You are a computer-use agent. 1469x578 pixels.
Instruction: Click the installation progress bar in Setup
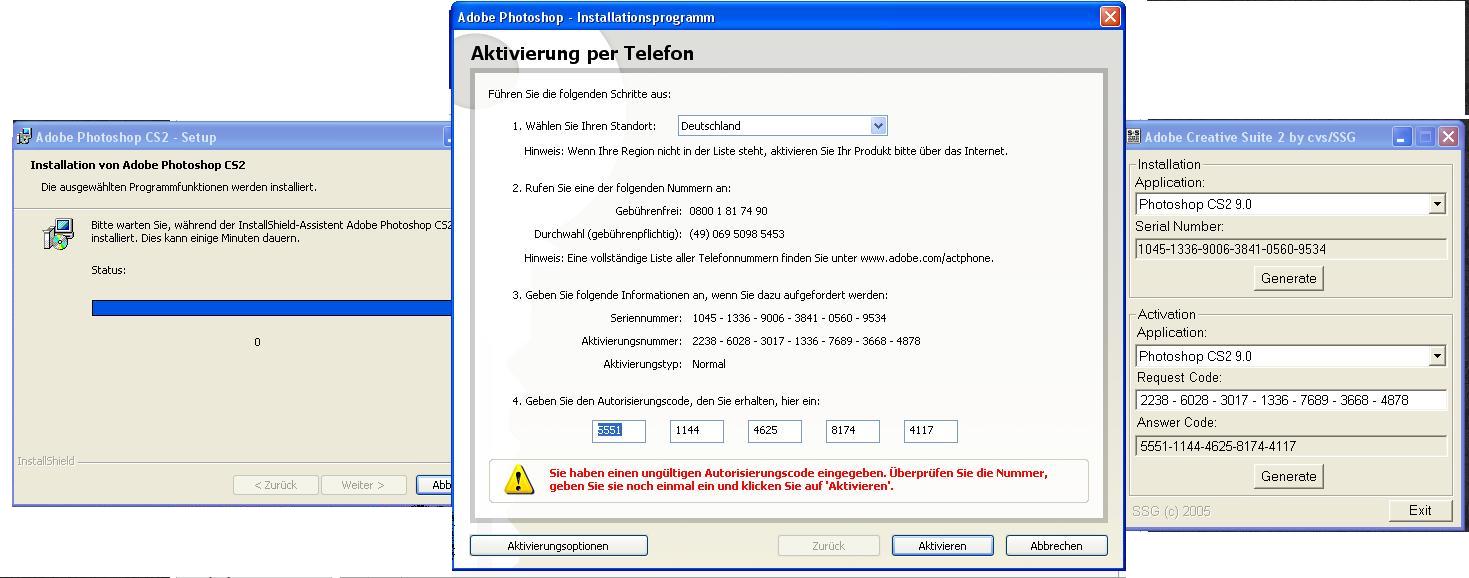pyautogui.click(x=272, y=308)
